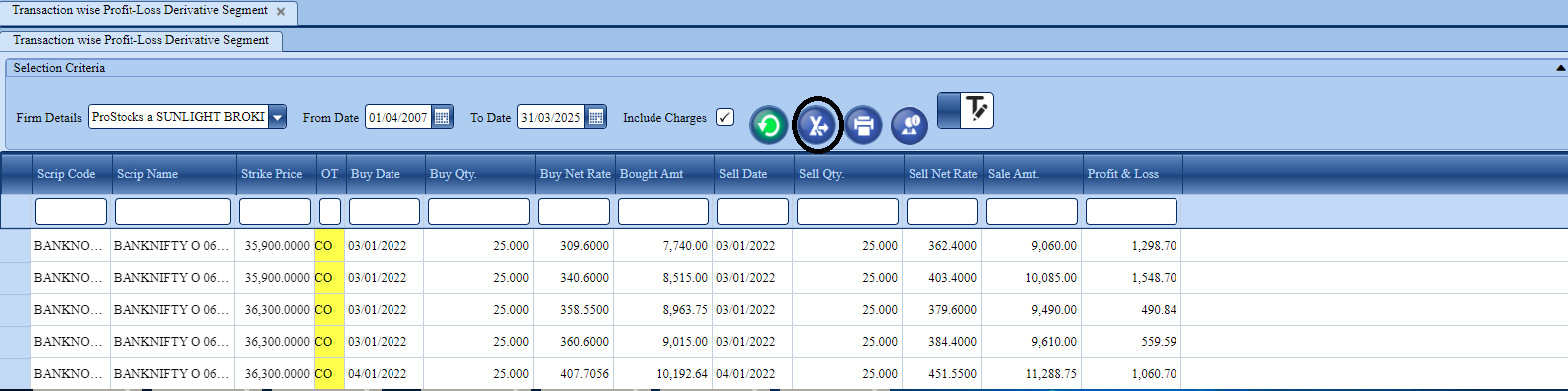The image size is (1568, 391).
Task: Sort by Sell Net Rate column header
Action: [x=942, y=174]
